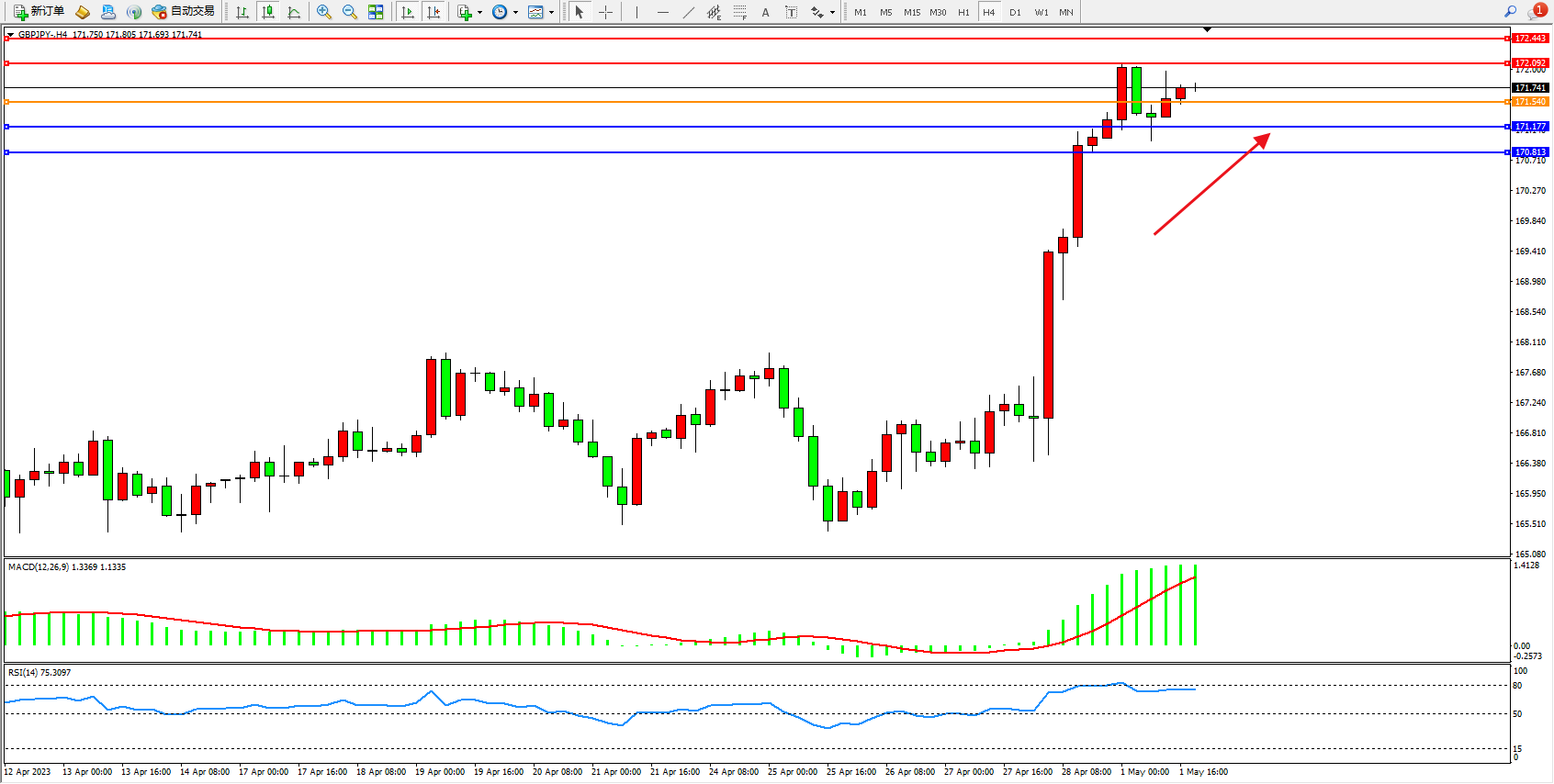
Task: Zoom out of the chart
Action: pos(349,12)
